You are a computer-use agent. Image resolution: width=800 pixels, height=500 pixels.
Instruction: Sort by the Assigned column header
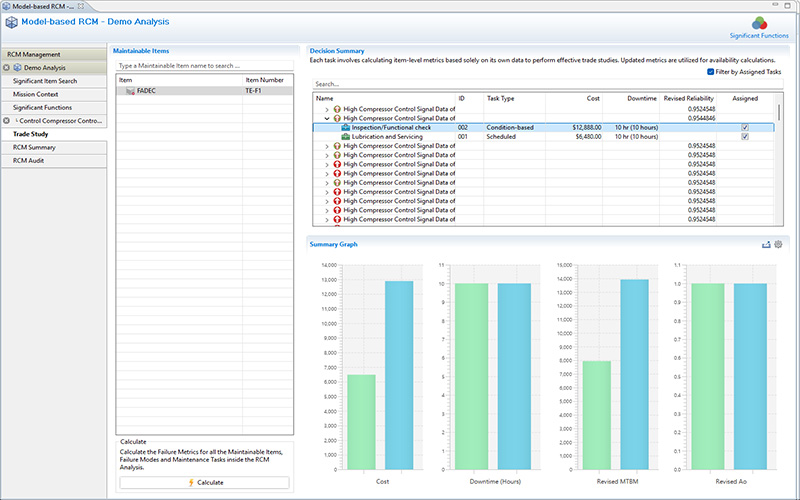pyautogui.click(x=745, y=98)
